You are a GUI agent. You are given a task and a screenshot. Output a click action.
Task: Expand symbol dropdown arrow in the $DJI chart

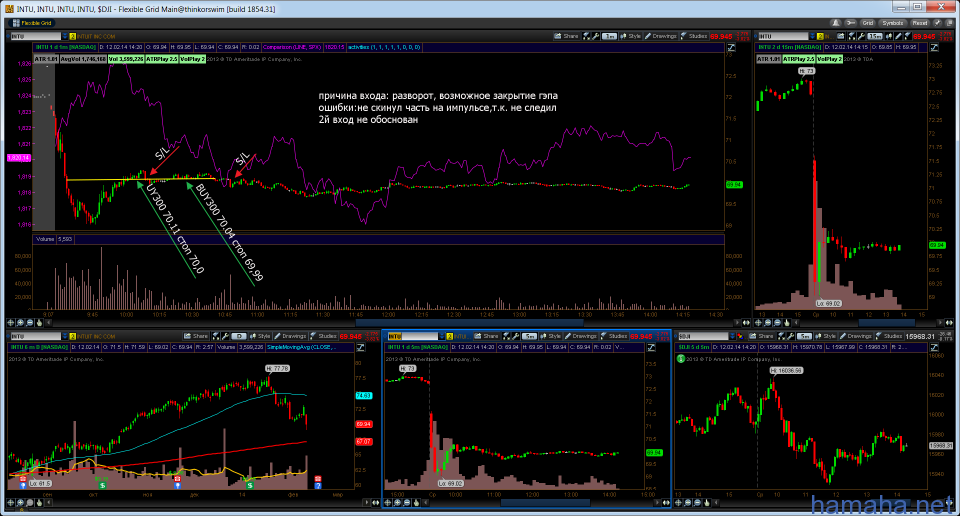[732, 336]
